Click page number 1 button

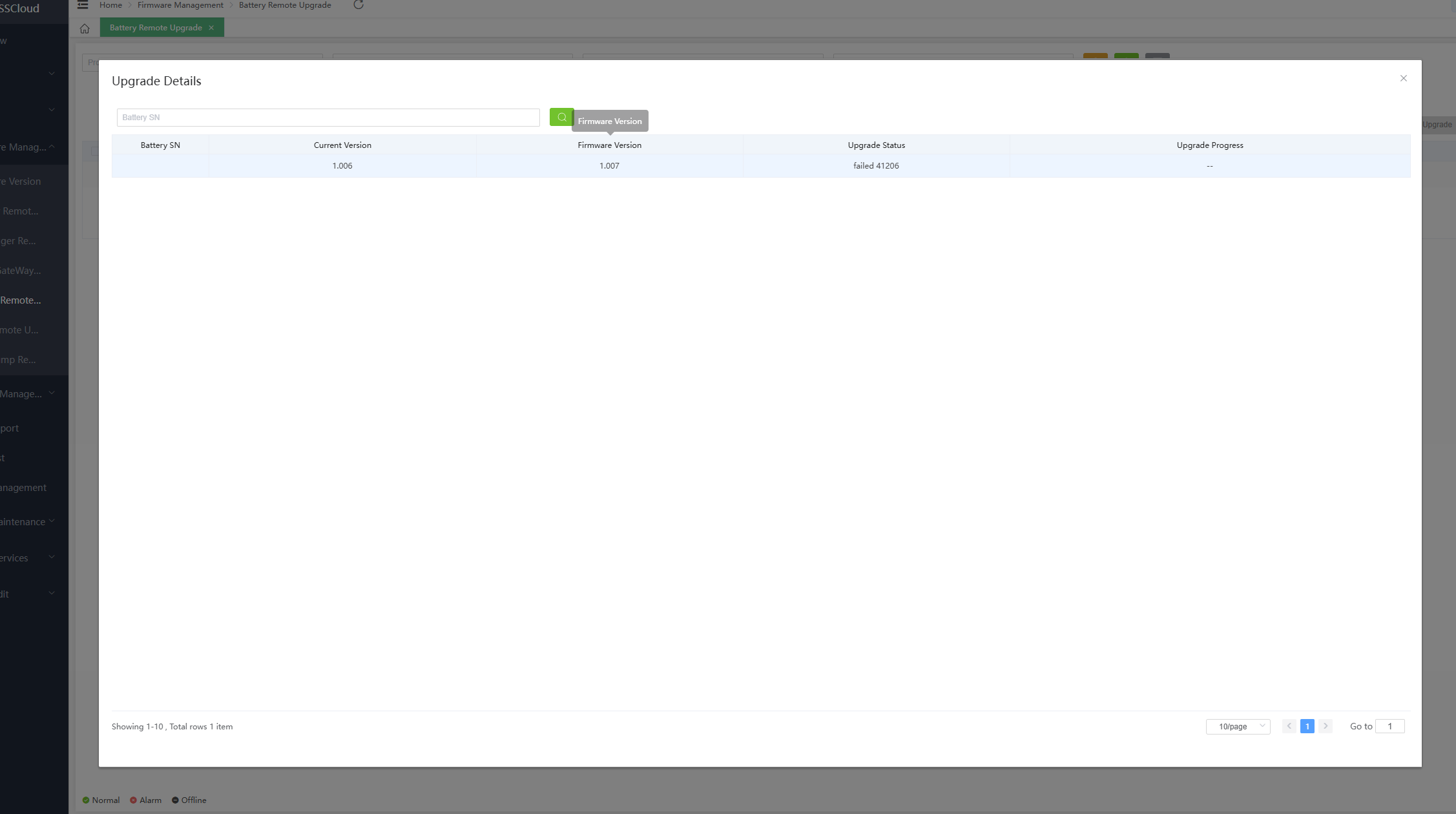point(1307,726)
